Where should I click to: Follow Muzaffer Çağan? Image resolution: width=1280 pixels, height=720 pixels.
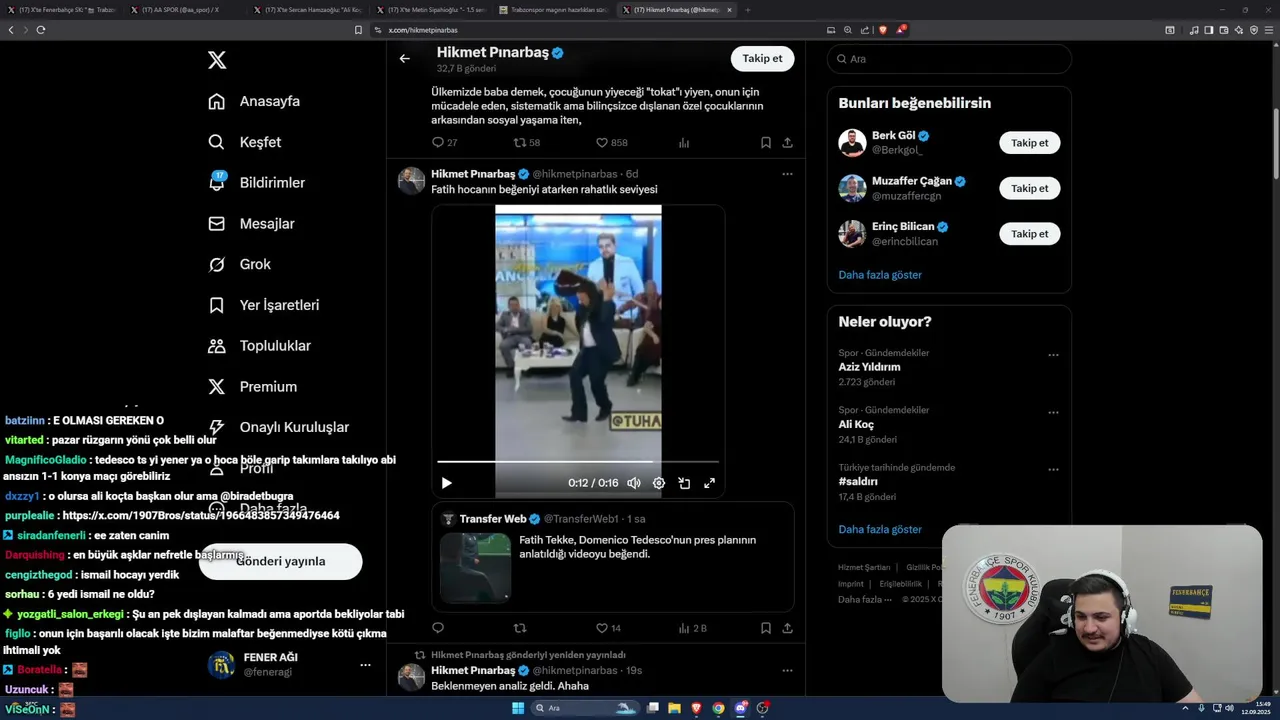1029,188
